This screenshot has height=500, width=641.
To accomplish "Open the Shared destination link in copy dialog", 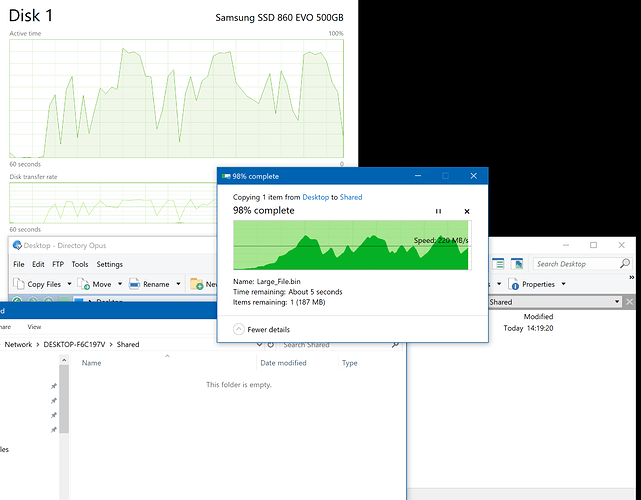I will pyautogui.click(x=351, y=197).
